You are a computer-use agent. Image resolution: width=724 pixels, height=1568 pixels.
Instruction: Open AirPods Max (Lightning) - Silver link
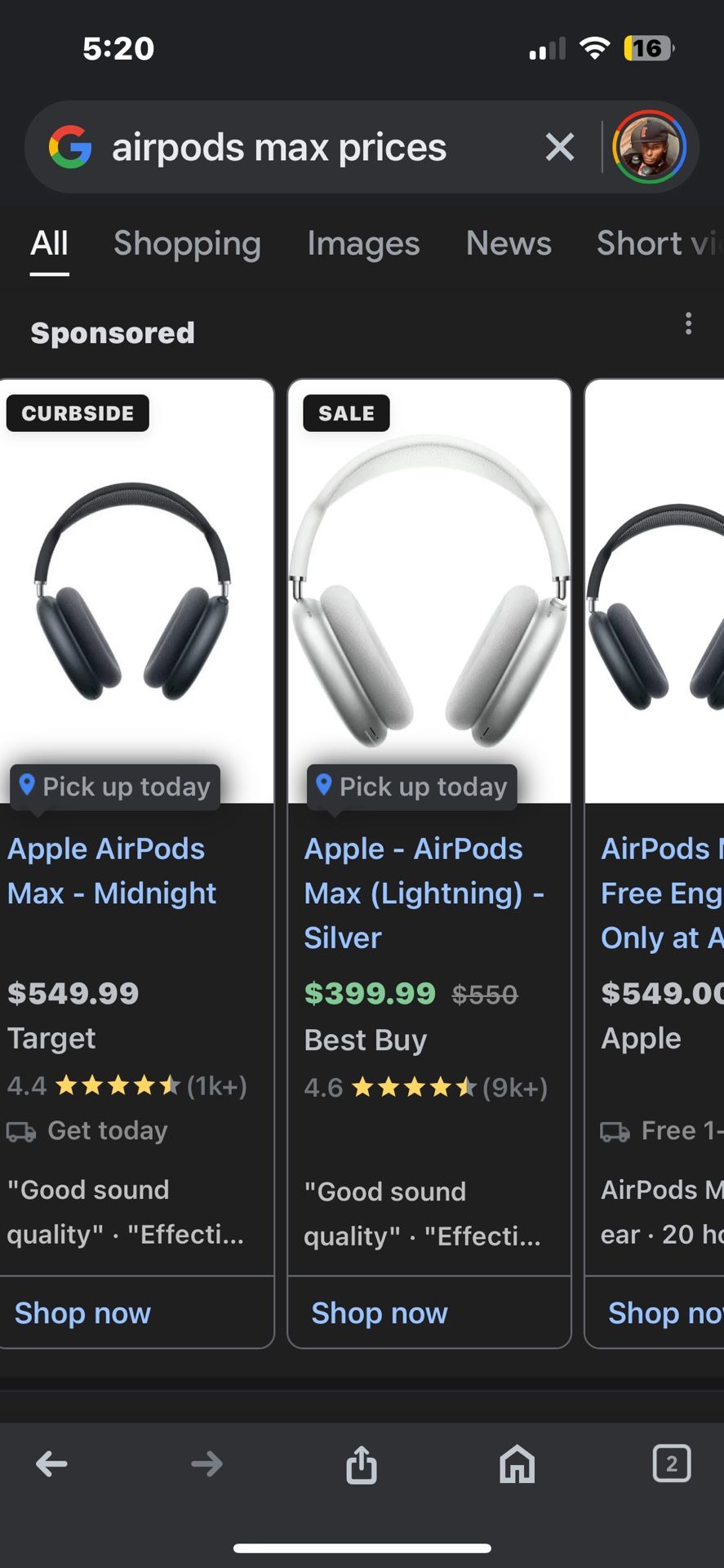424,893
